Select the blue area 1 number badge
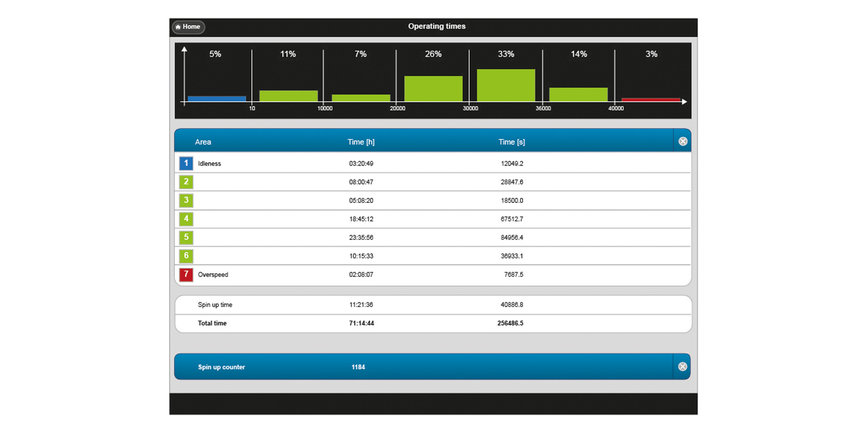 [x=186, y=163]
